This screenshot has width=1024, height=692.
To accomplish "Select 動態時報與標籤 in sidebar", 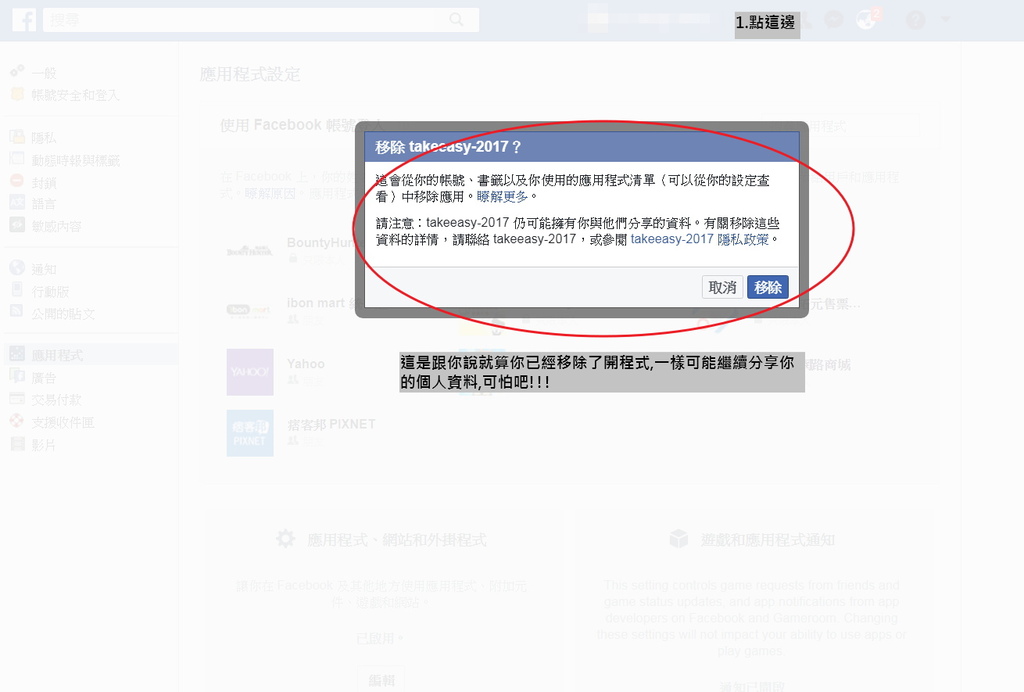I will click(x=75, y=161).
